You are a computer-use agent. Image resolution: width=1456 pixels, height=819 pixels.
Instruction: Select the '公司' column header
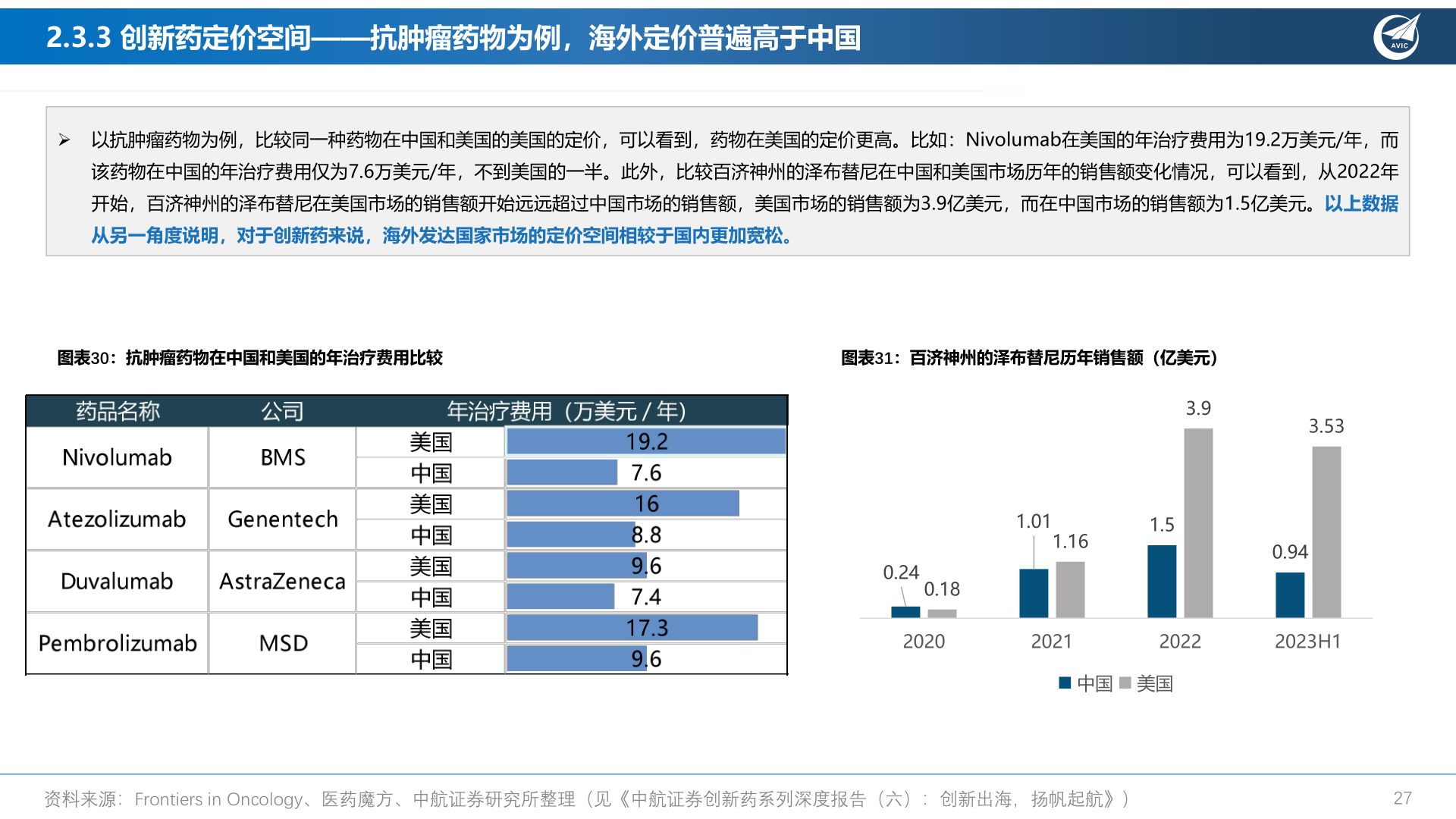point(283,411)
